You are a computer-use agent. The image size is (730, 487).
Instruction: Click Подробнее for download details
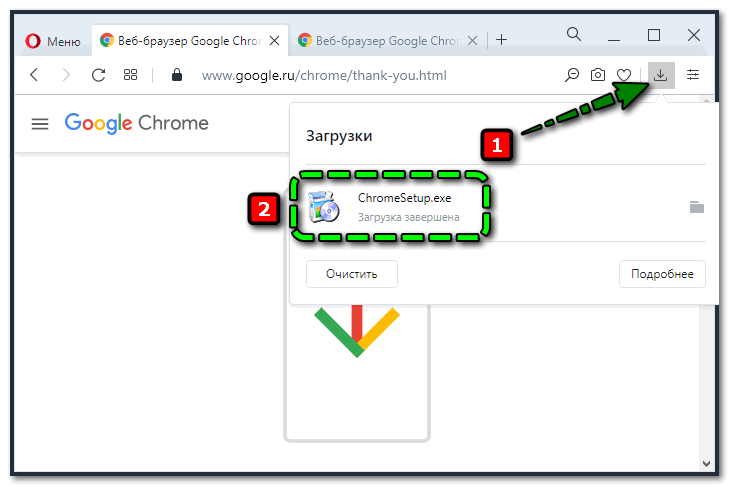point(662,274)
